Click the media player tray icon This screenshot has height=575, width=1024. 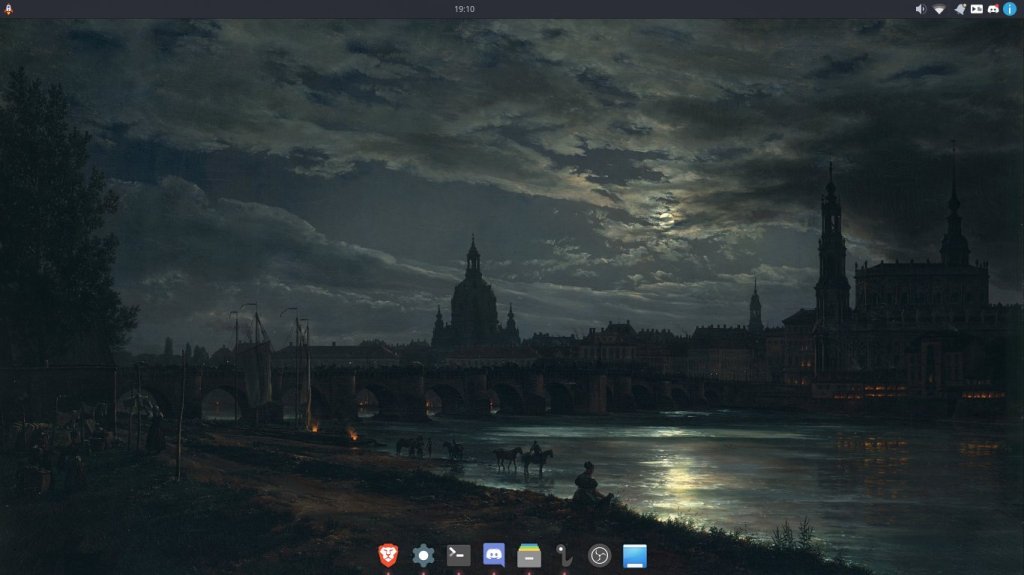pyautogui.click(x=976, y=9)
